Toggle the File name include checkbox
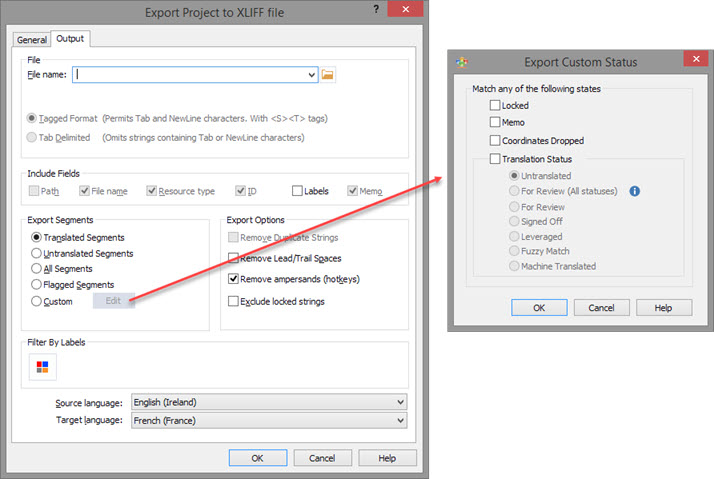This screenshot has width=714, height=479. point(84,191)
